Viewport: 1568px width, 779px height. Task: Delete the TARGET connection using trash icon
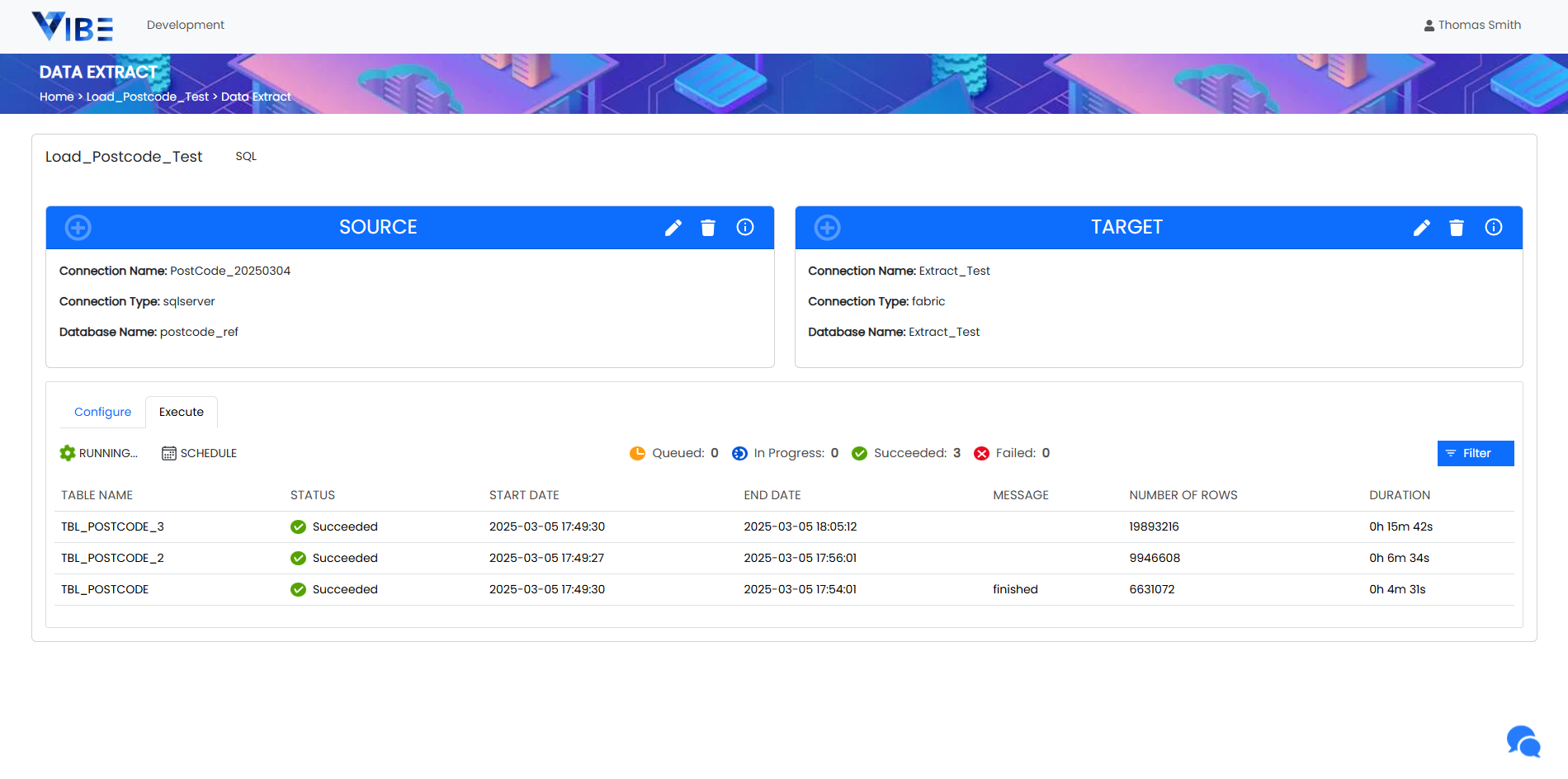pos(1457,228)
